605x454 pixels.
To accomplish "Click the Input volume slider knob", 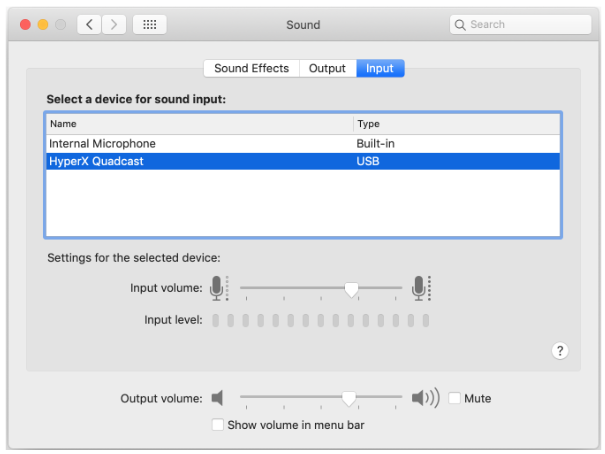I will (351, 288).
